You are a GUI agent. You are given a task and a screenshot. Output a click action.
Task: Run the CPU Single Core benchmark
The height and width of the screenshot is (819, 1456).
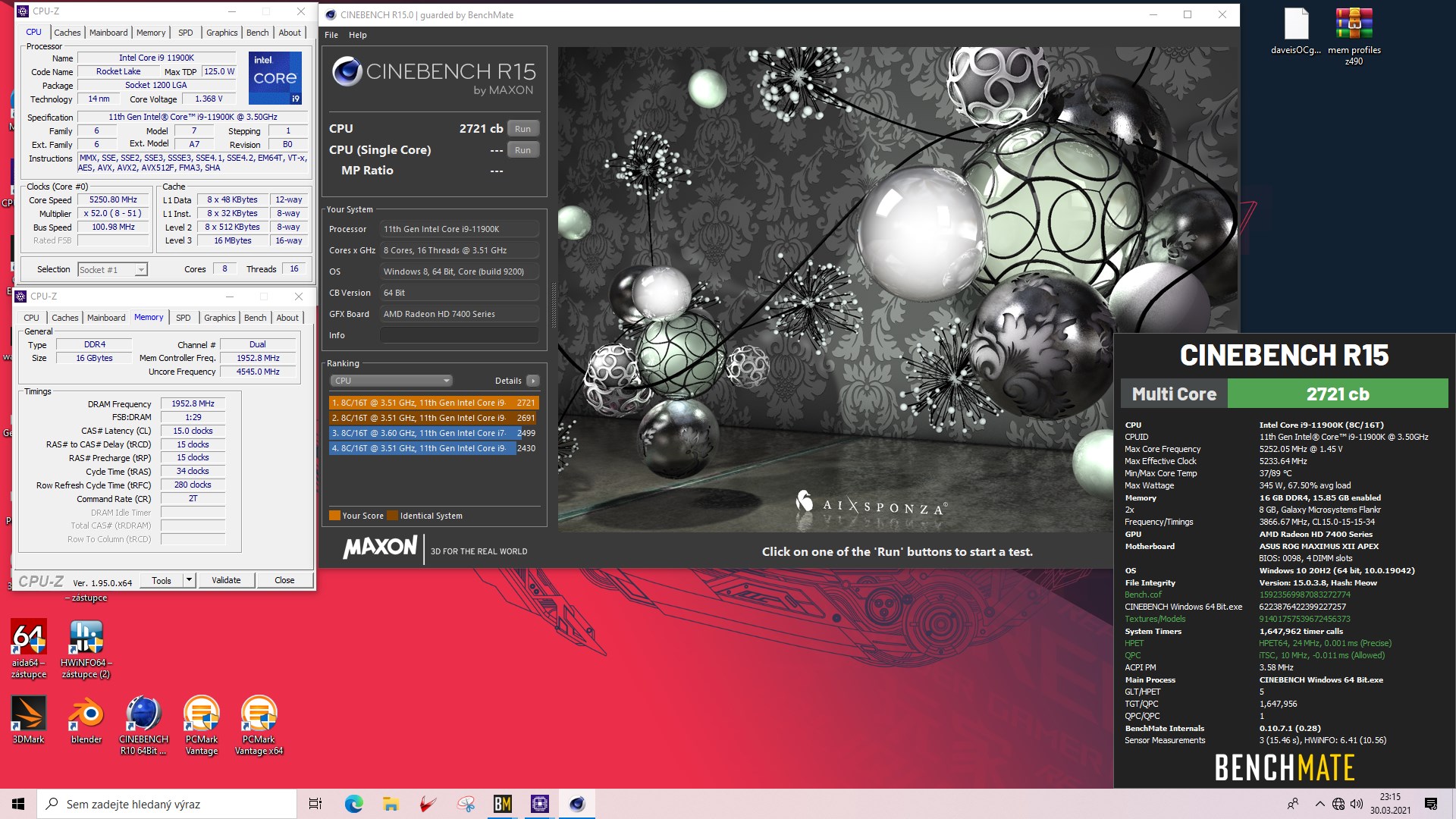[x=522, y=150]
